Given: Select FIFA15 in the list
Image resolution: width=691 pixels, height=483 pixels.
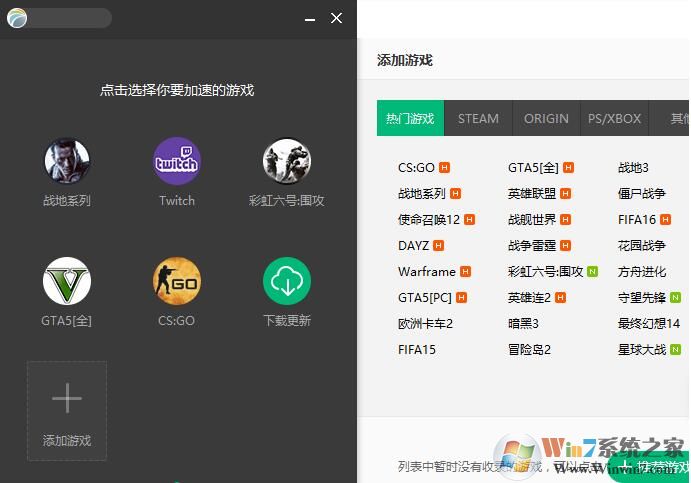Looking at the screenshot, I should pos(416,350).
